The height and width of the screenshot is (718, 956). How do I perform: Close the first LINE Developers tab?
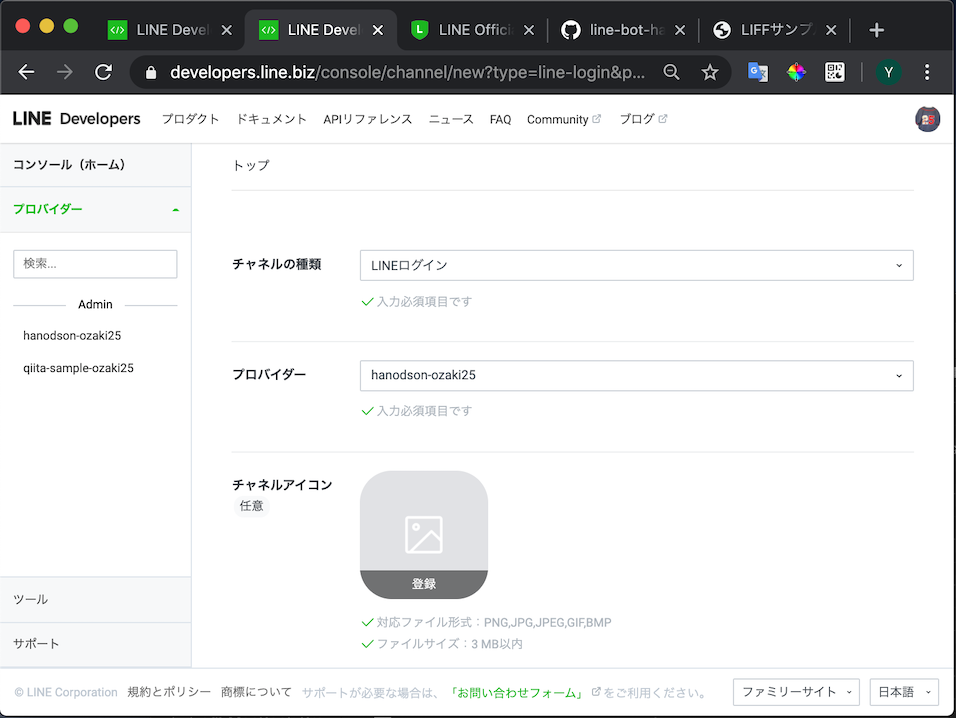pyautogui.click(x=227, y=30)
